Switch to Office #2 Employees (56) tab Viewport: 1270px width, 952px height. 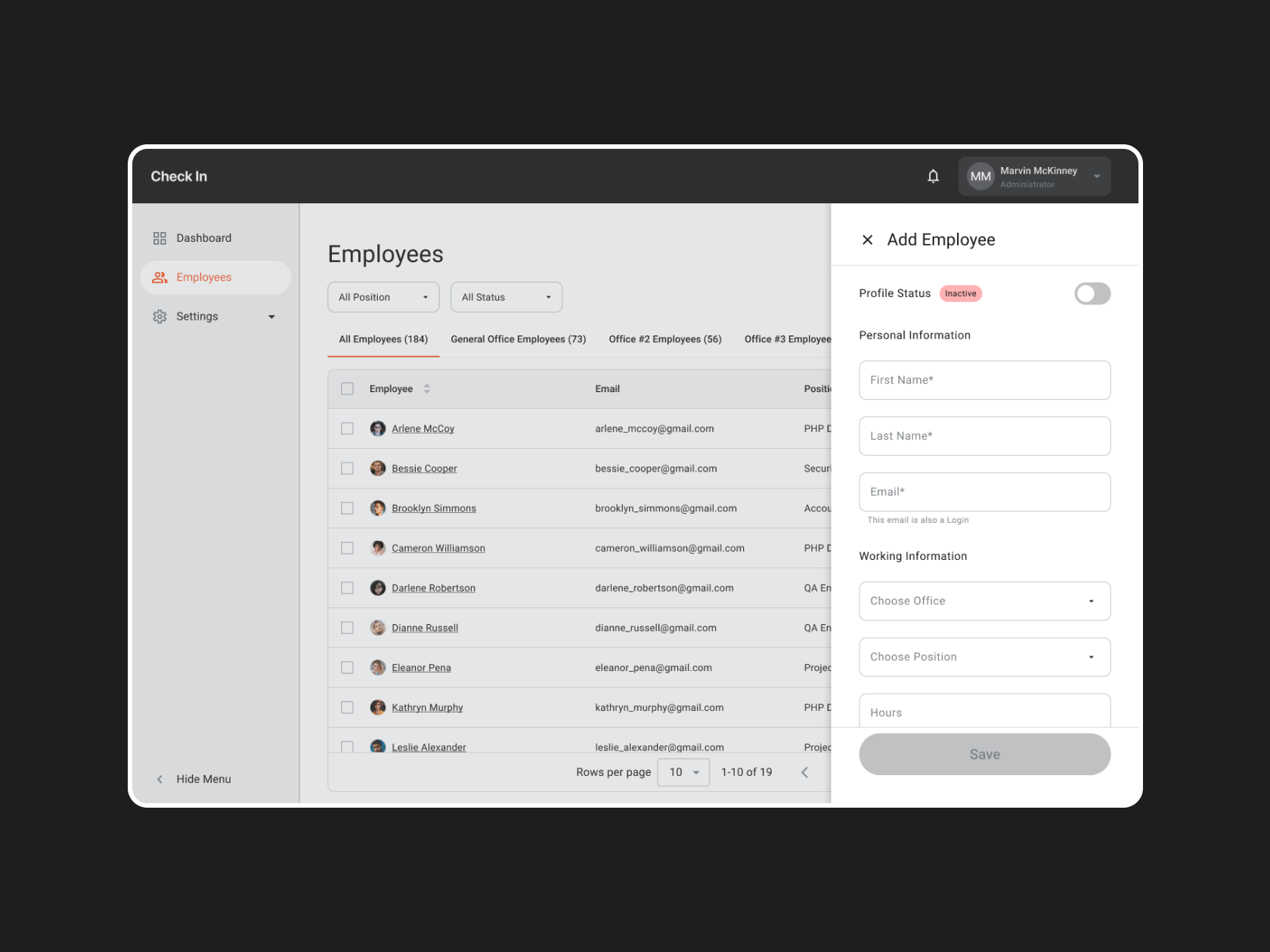tap(665, 339)
